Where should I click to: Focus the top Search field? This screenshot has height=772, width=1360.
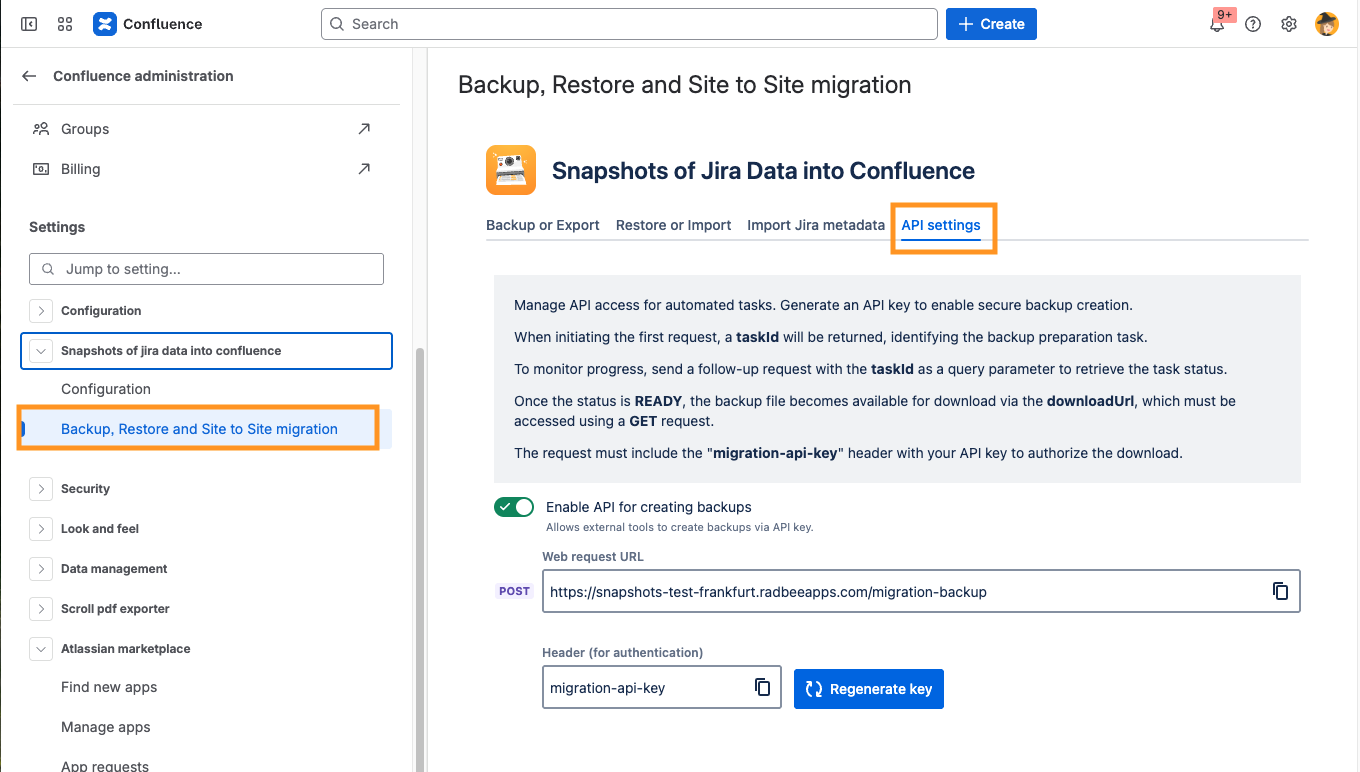click(x=629, y=24)
